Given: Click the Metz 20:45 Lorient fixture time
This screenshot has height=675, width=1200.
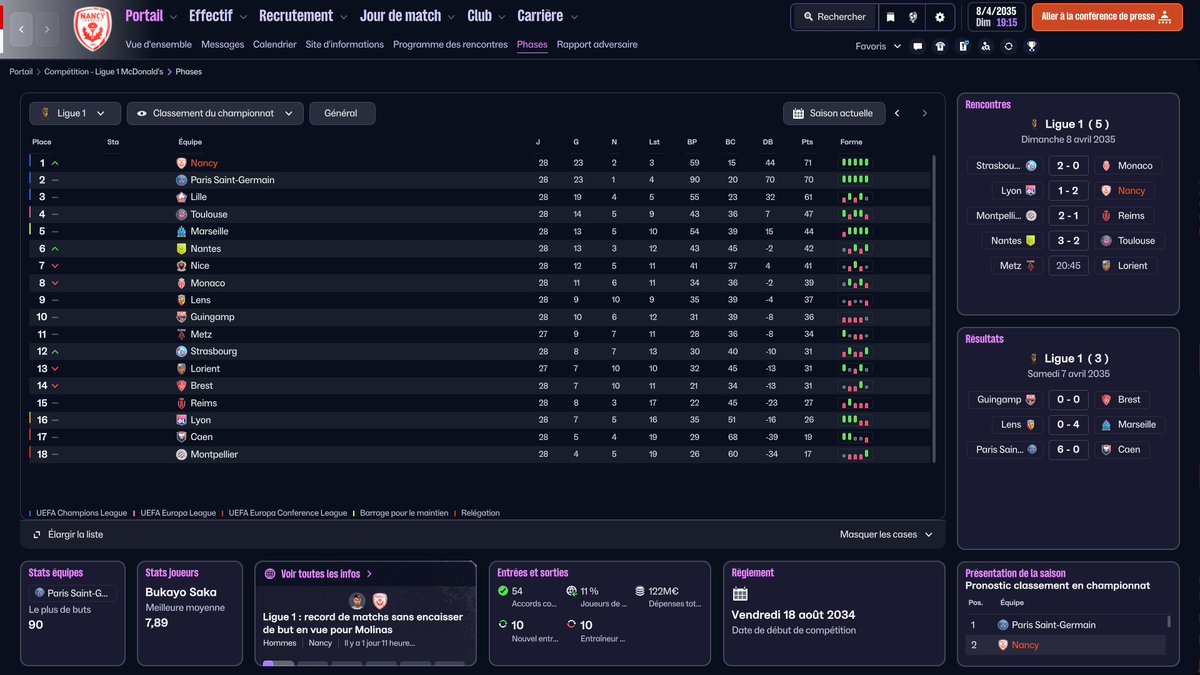Looking at the screenshot, I should click(1068, 265).
